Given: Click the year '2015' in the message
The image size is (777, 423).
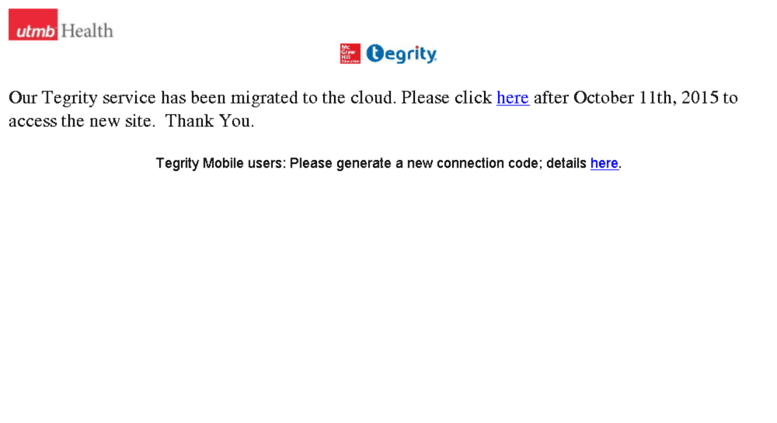Looking at the screenshot, I should point(700,98).
